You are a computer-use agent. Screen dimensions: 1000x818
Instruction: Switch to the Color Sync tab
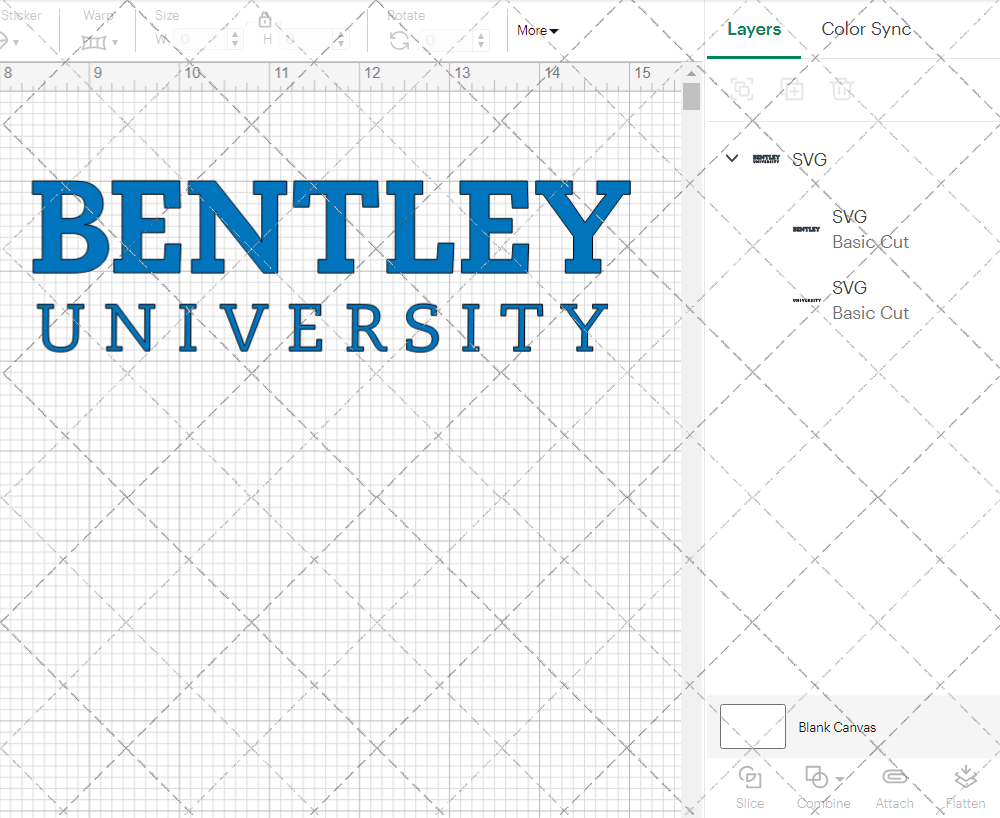click(x=866, y=29)
